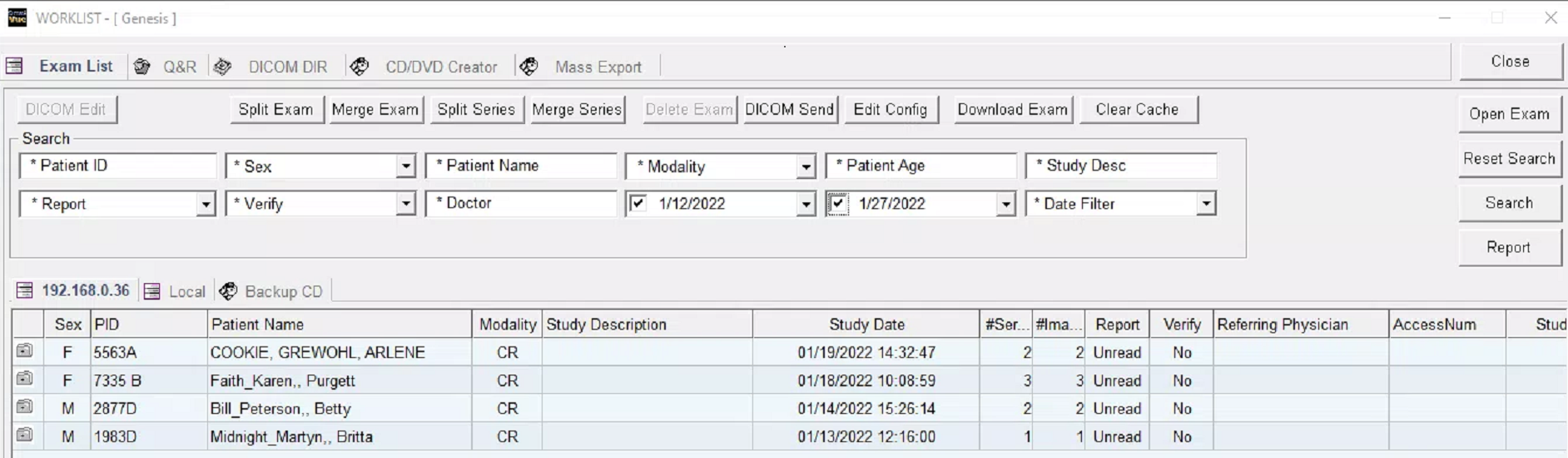Open the Report filter dropdown
This screenshot has height=458, width=1568.
205,204
